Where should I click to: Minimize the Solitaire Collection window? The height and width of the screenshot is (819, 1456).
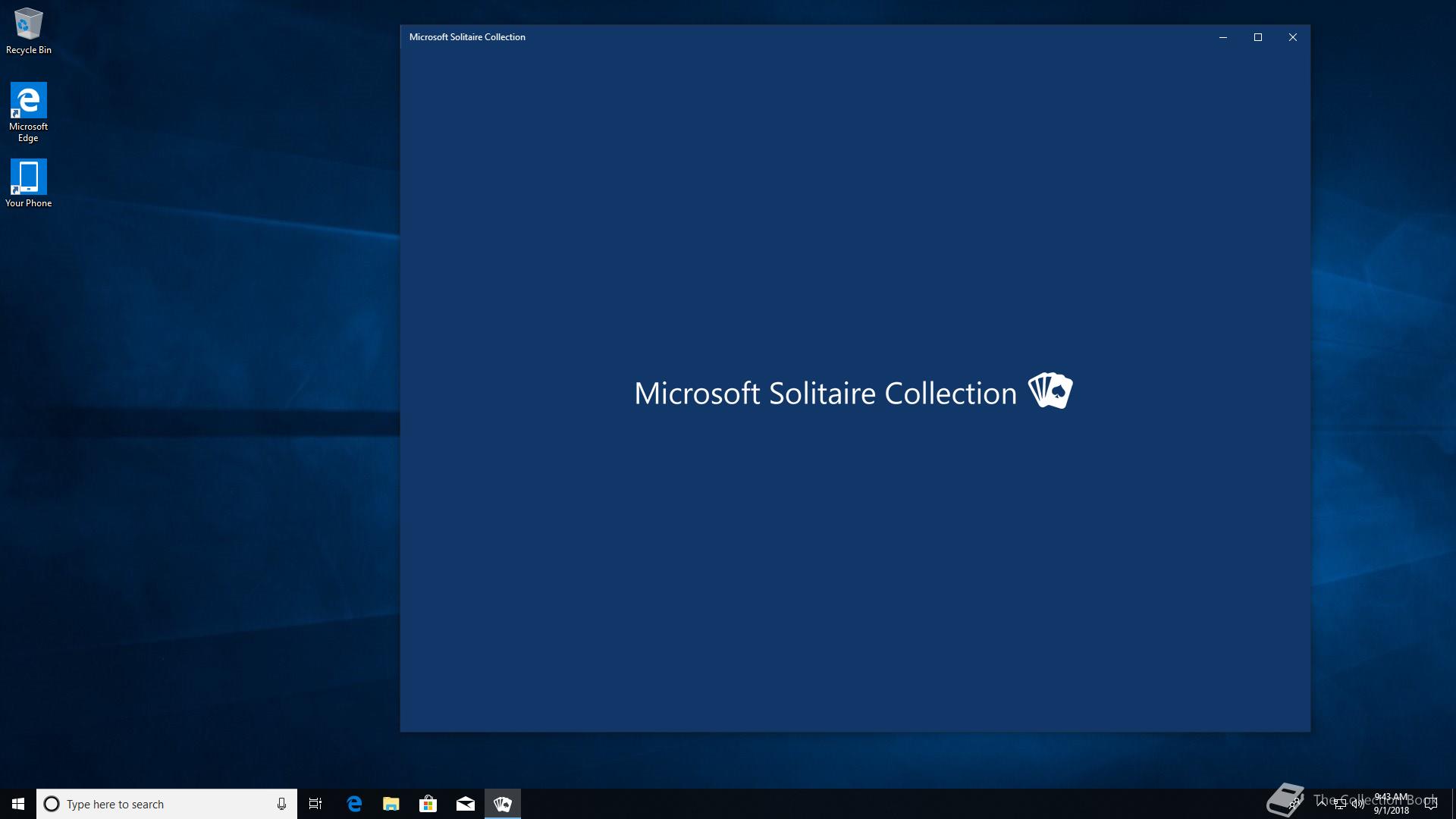[x=1222, y=37]
